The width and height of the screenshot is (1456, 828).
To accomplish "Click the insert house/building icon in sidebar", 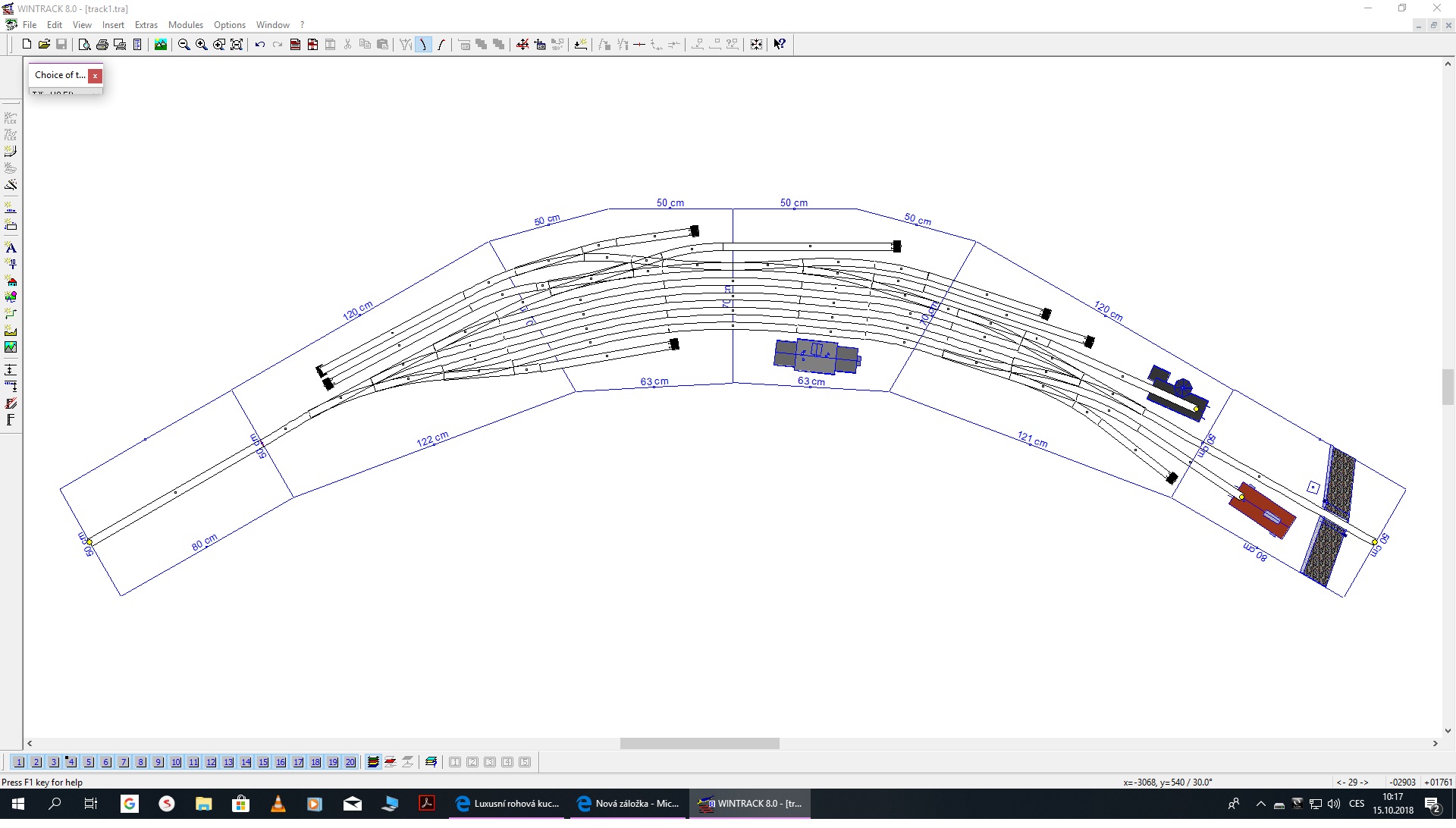I will tap(11, 281).
